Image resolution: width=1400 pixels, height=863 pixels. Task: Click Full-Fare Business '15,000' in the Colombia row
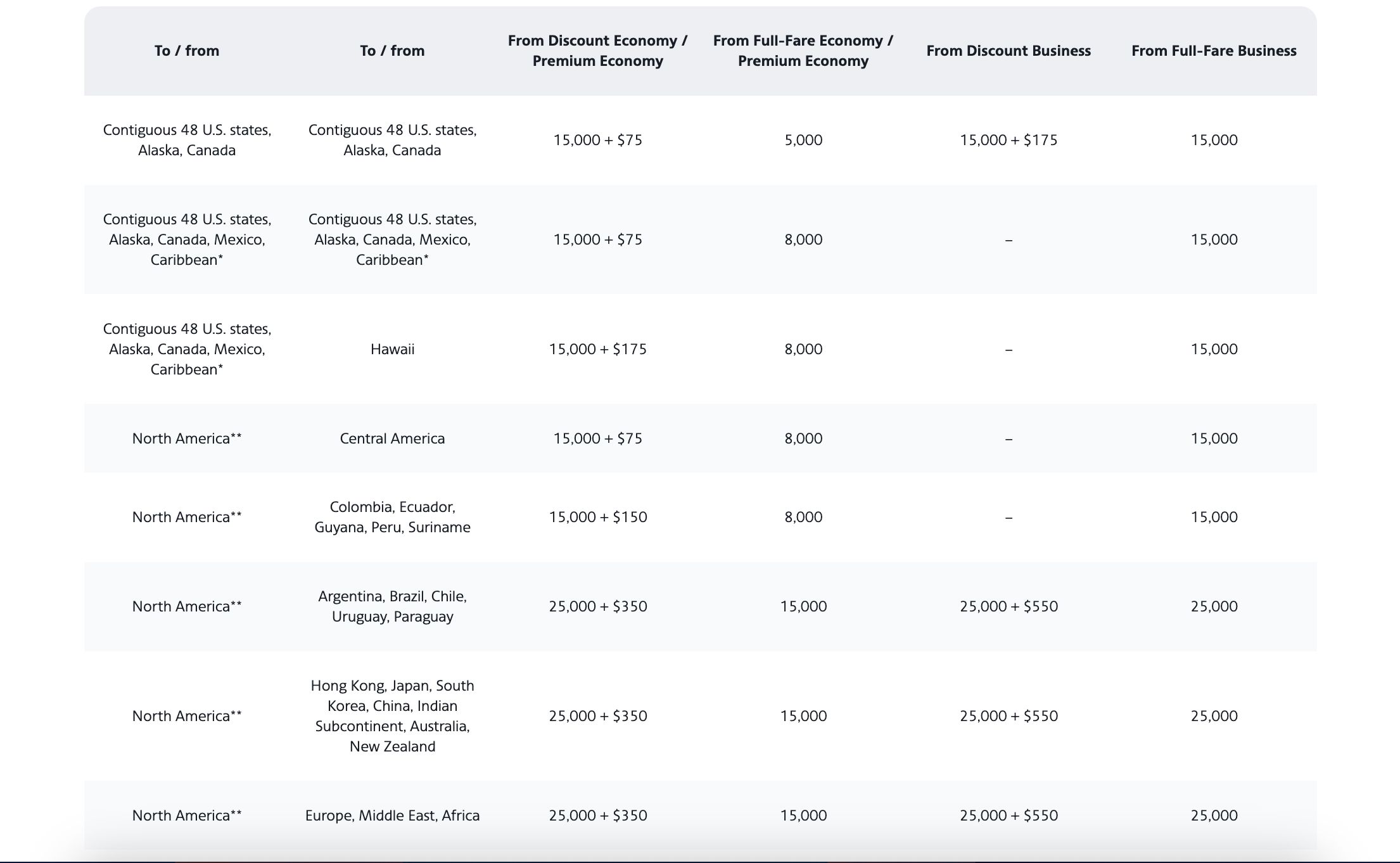(1214, 517)
